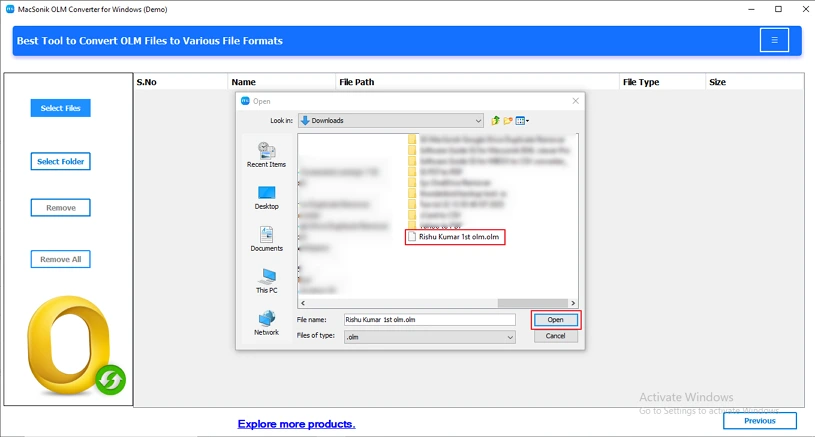
Task: Cancel the Open file dialog
Action: (x=555, y=336)
